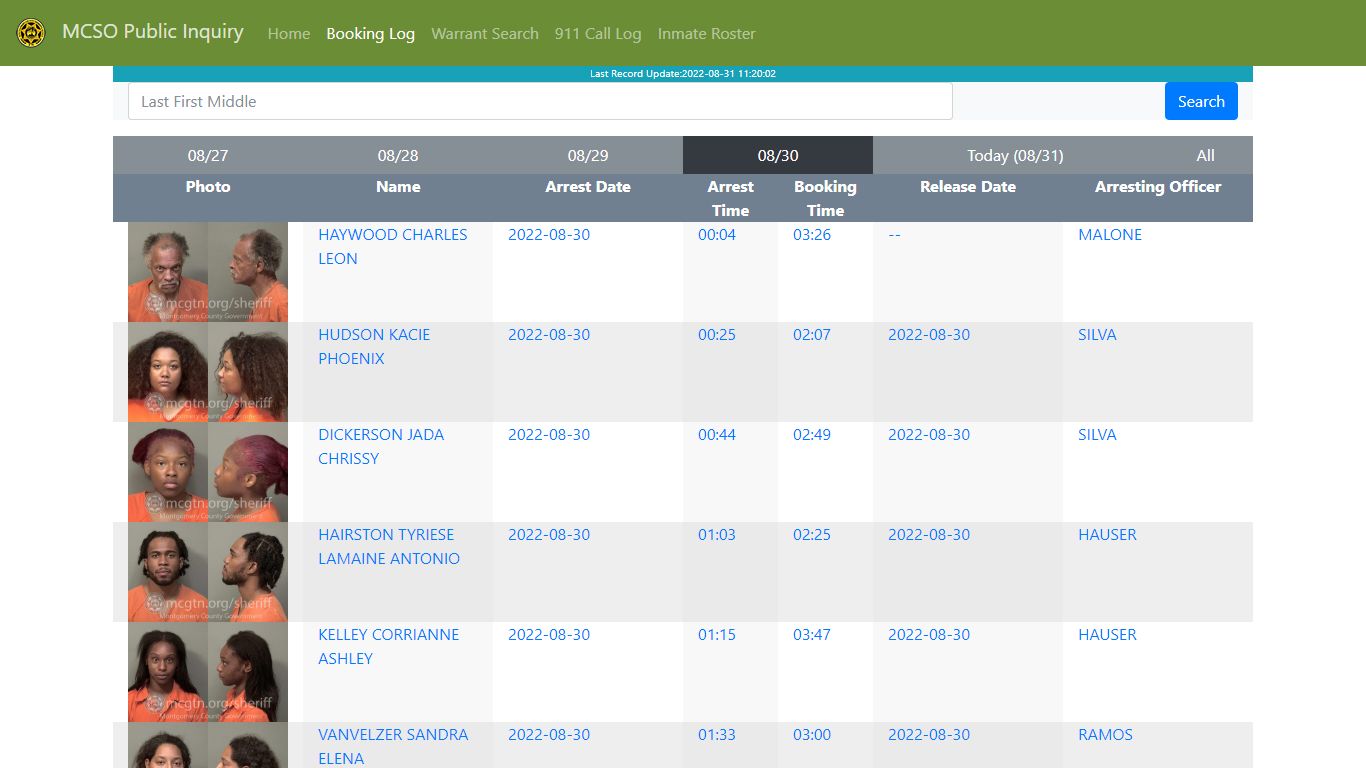Click Hairston's arrest date 2022-08-30

click(549, 534)
